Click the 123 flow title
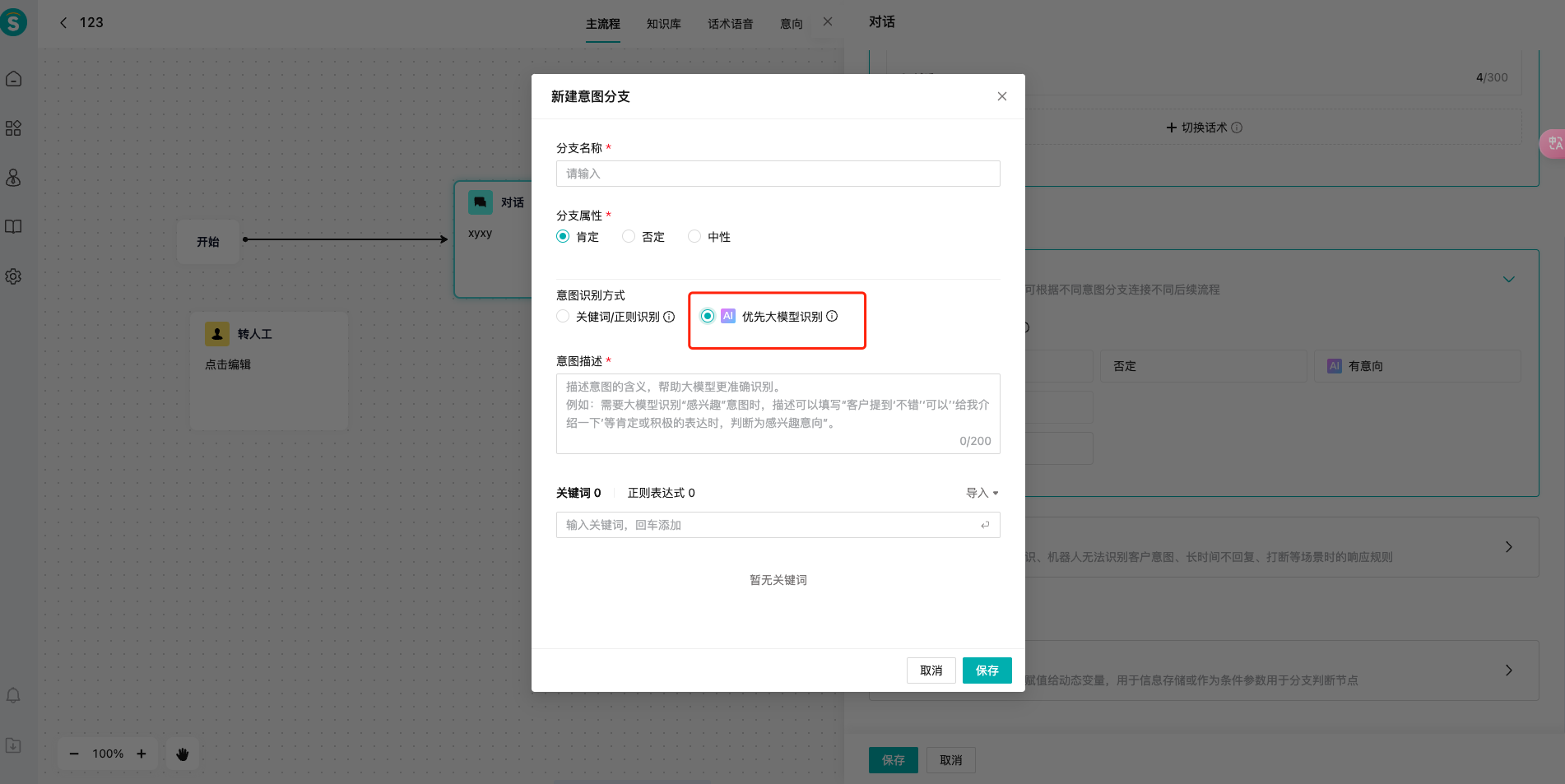 click(91, 22)
